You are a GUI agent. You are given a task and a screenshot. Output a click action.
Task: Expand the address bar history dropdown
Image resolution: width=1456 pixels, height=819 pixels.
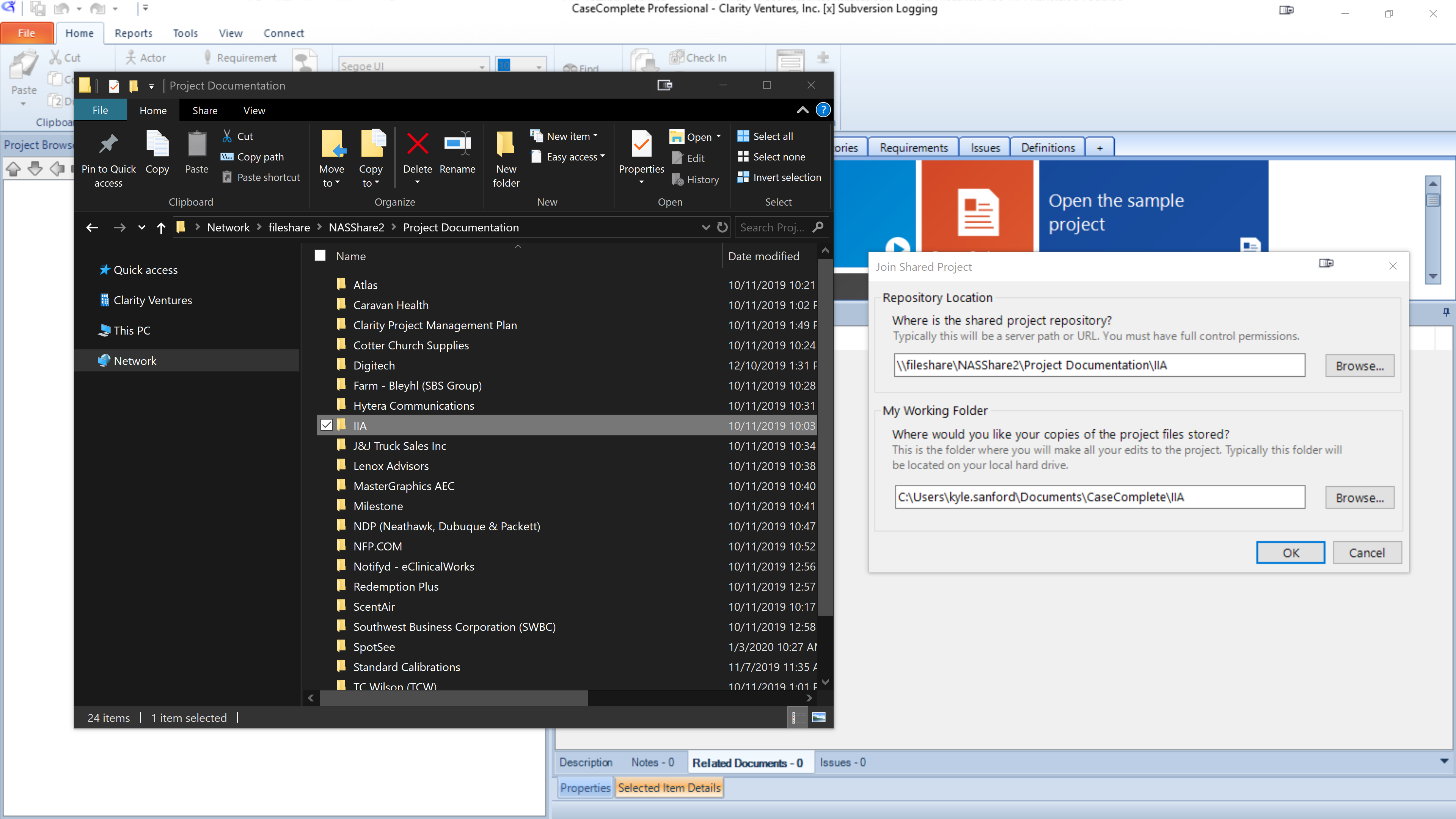coord(706,227)
